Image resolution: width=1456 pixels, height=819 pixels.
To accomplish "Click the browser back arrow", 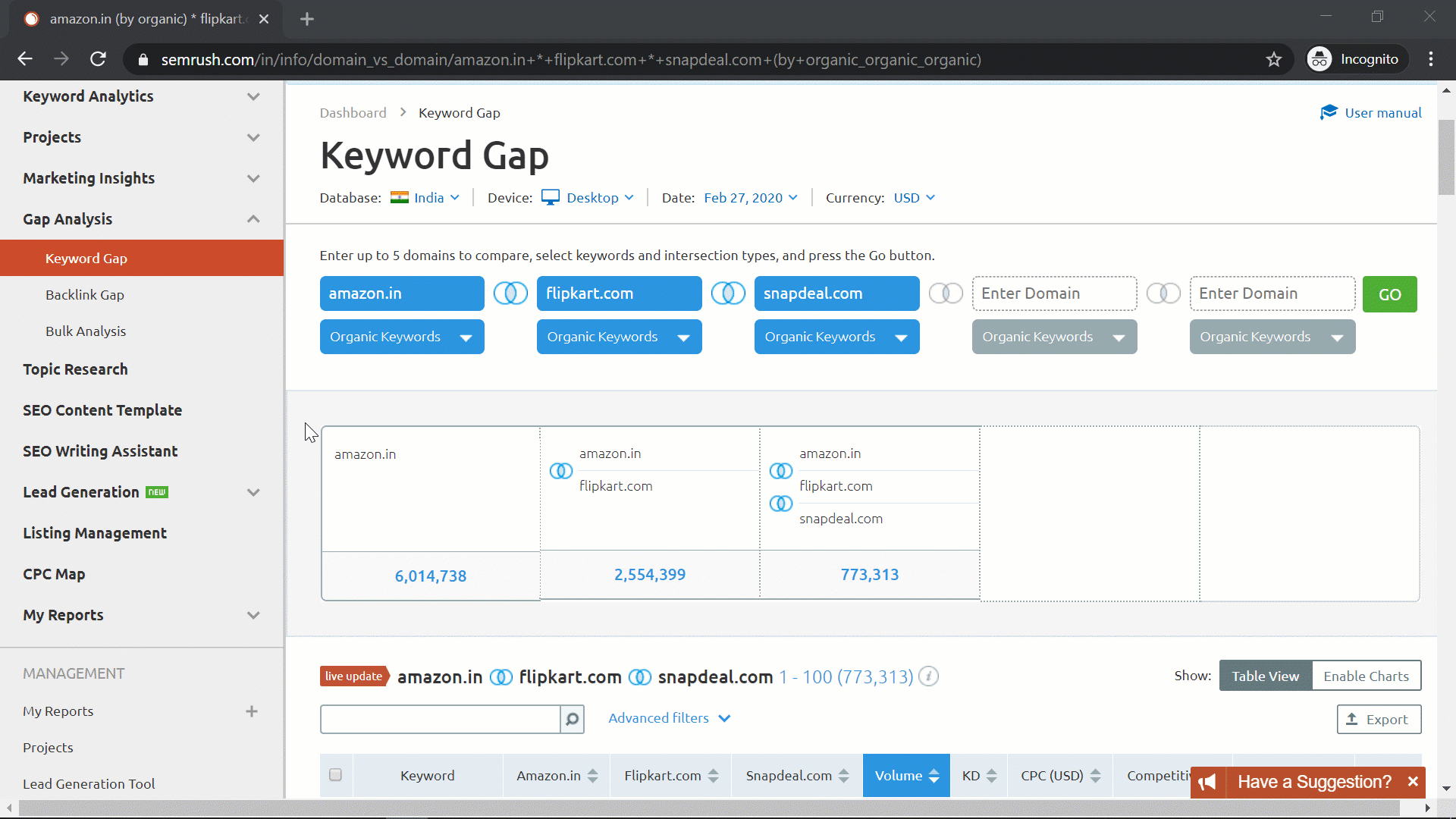I will (25, 59).
